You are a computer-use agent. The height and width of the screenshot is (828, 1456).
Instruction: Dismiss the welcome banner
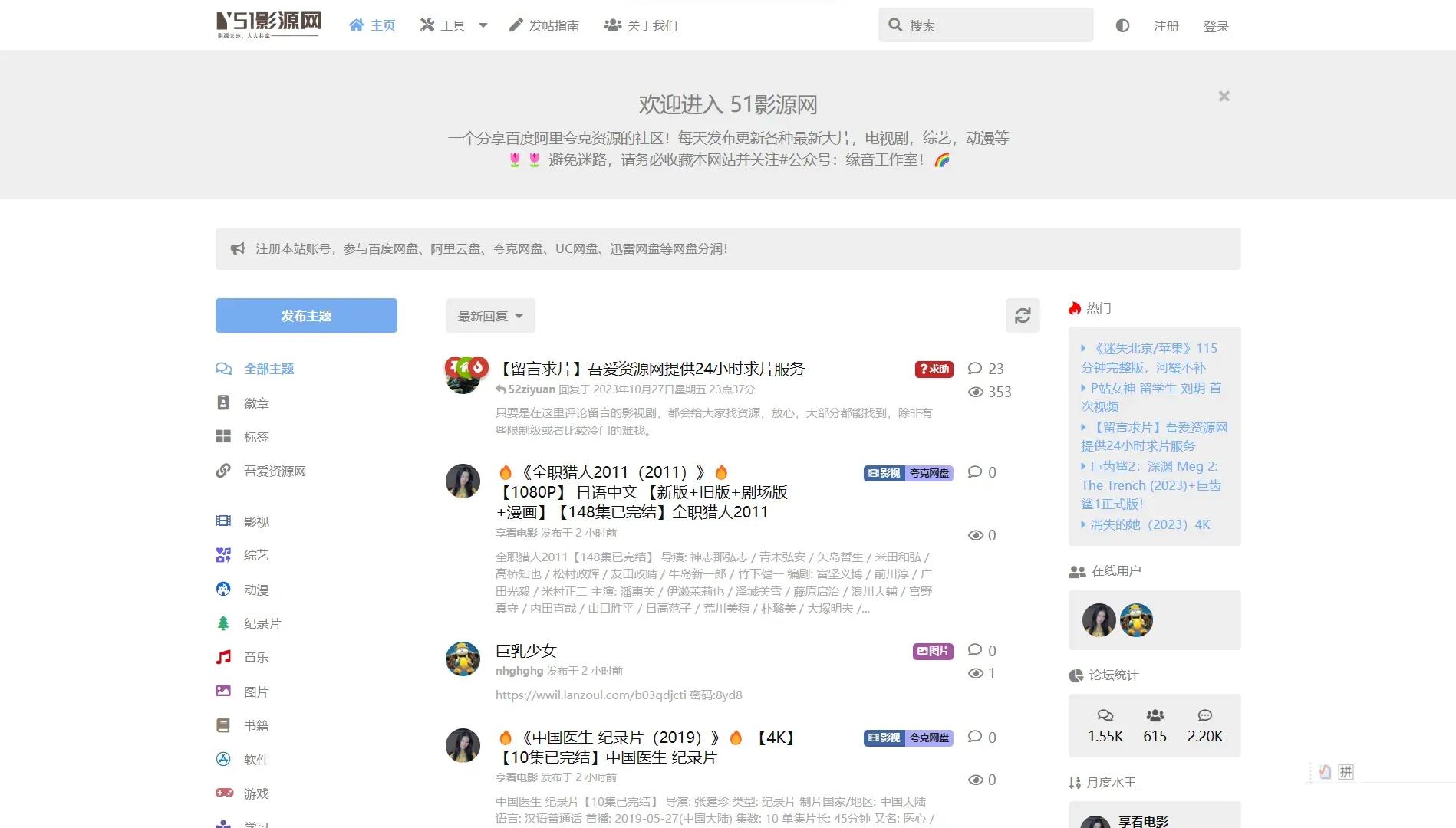pyautogui.click(x=1224, y=96)
